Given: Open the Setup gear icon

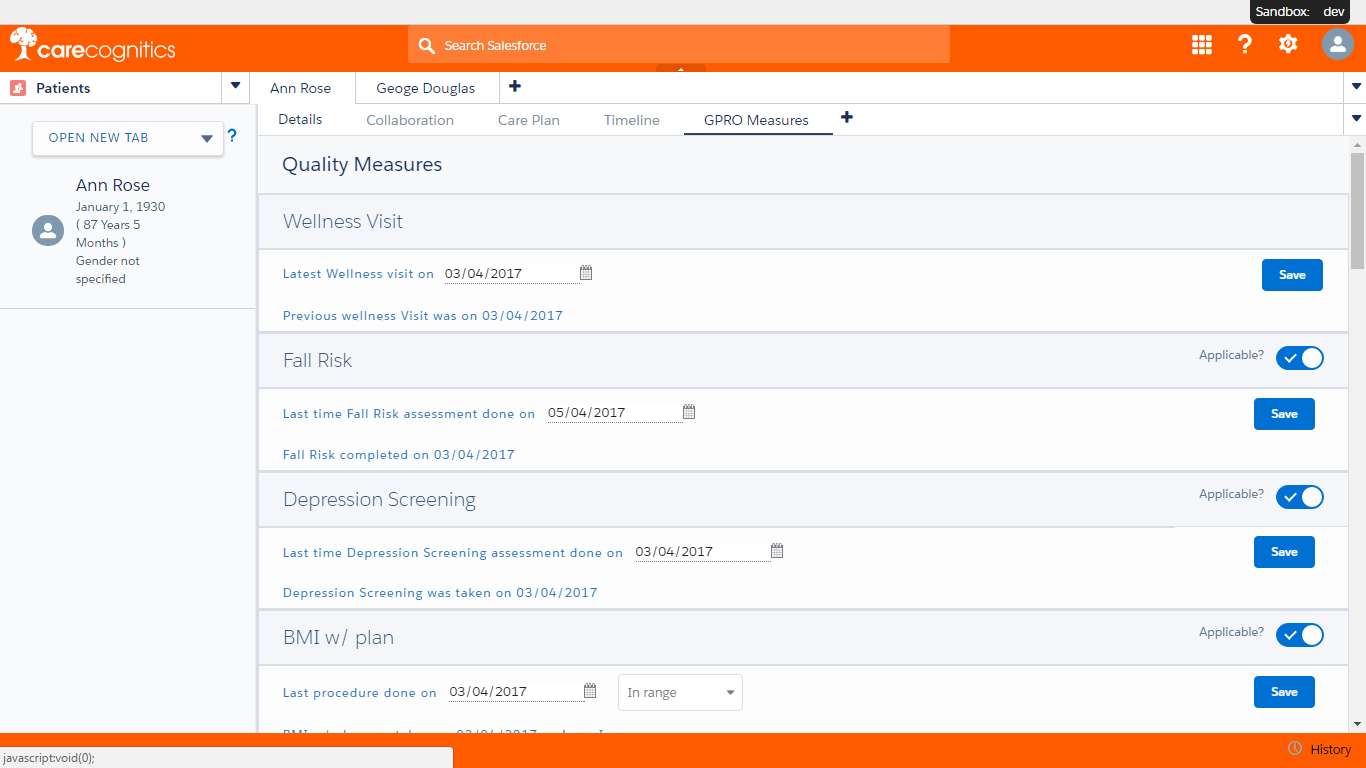Looking at the screenshot, I should click(1288, 44).
